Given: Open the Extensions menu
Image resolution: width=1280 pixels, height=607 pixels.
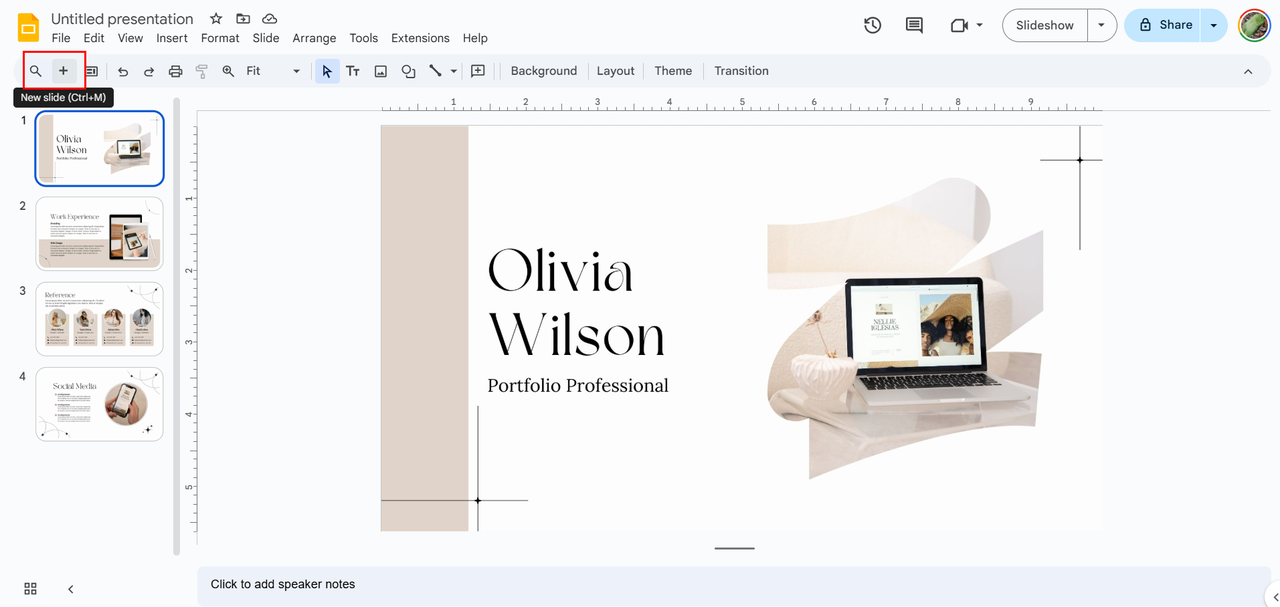Looking at the screenshot, I should click(420, 38).
